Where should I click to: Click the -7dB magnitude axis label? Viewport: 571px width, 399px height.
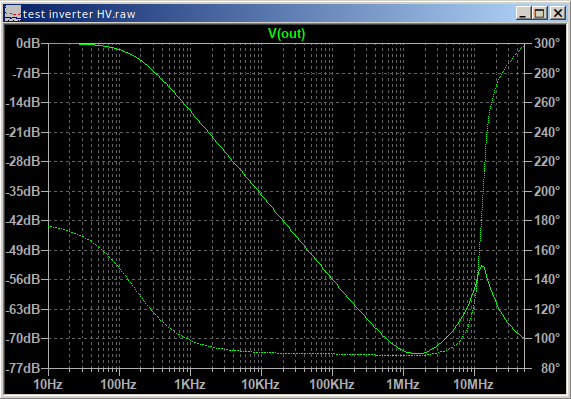coord(26,73)
